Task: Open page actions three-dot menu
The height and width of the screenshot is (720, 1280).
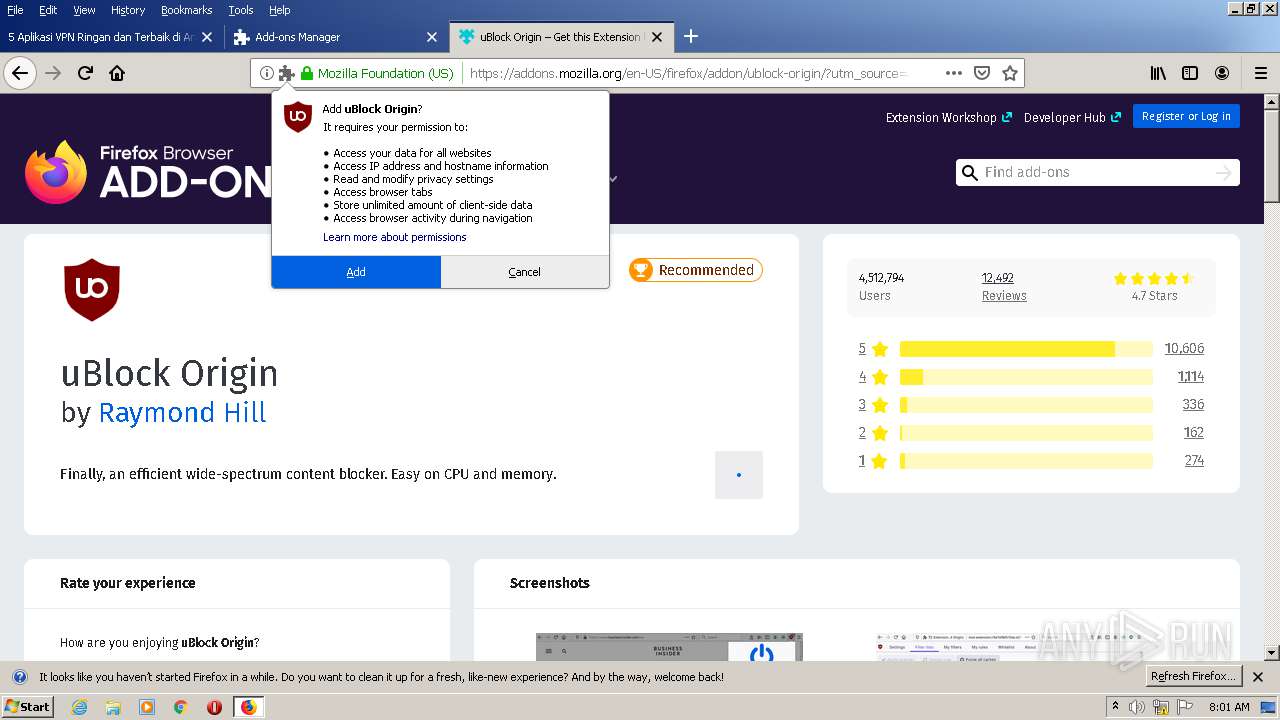Action: point(954,73)
